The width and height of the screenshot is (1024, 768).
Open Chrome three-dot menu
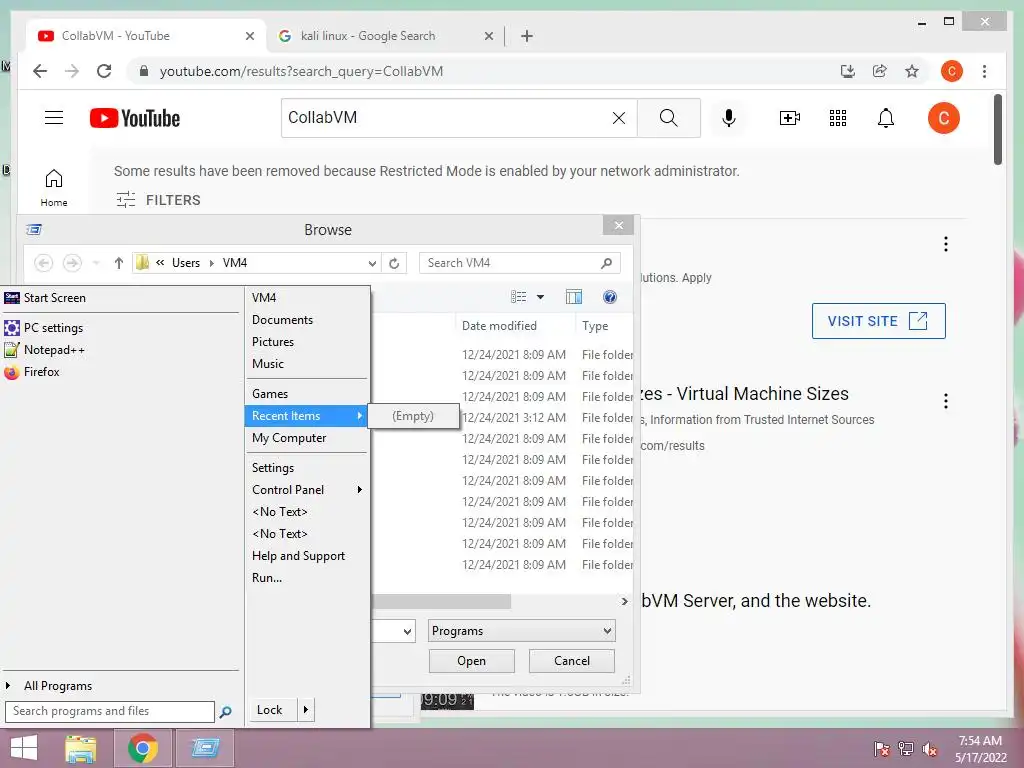click(x=984, y=71)
